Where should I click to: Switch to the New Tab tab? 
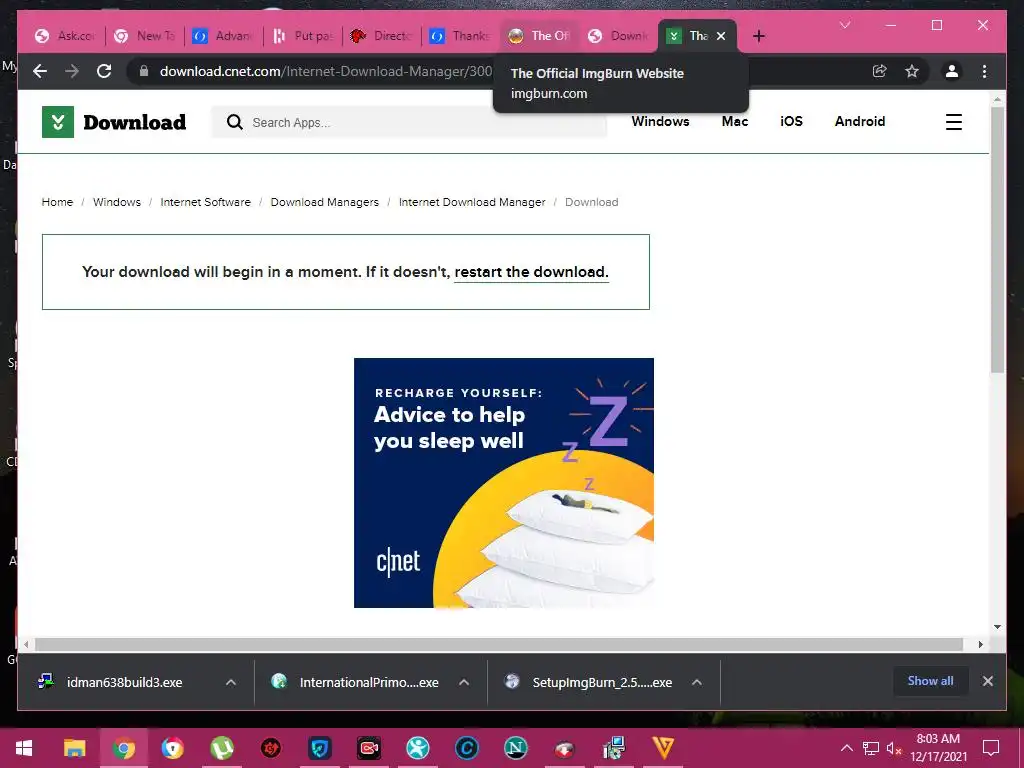click(x=145, y=36)
